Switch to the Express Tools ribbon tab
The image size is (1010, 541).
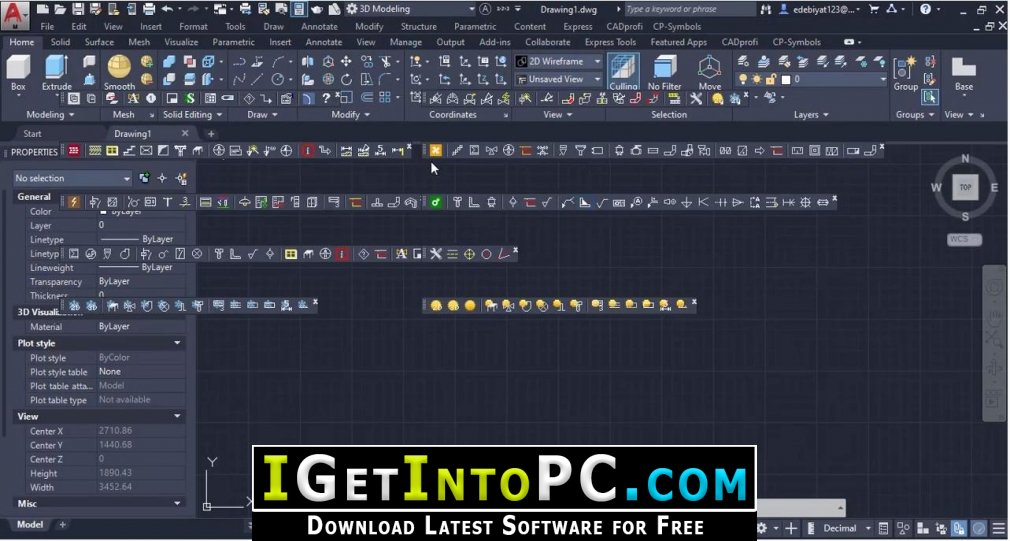(610, 42)
